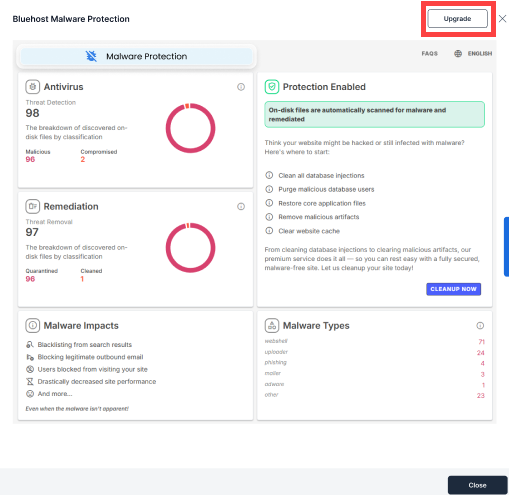The image size is (509, 495).
Task: Click the mailer malware type row
Action: (x=375, y=374)
